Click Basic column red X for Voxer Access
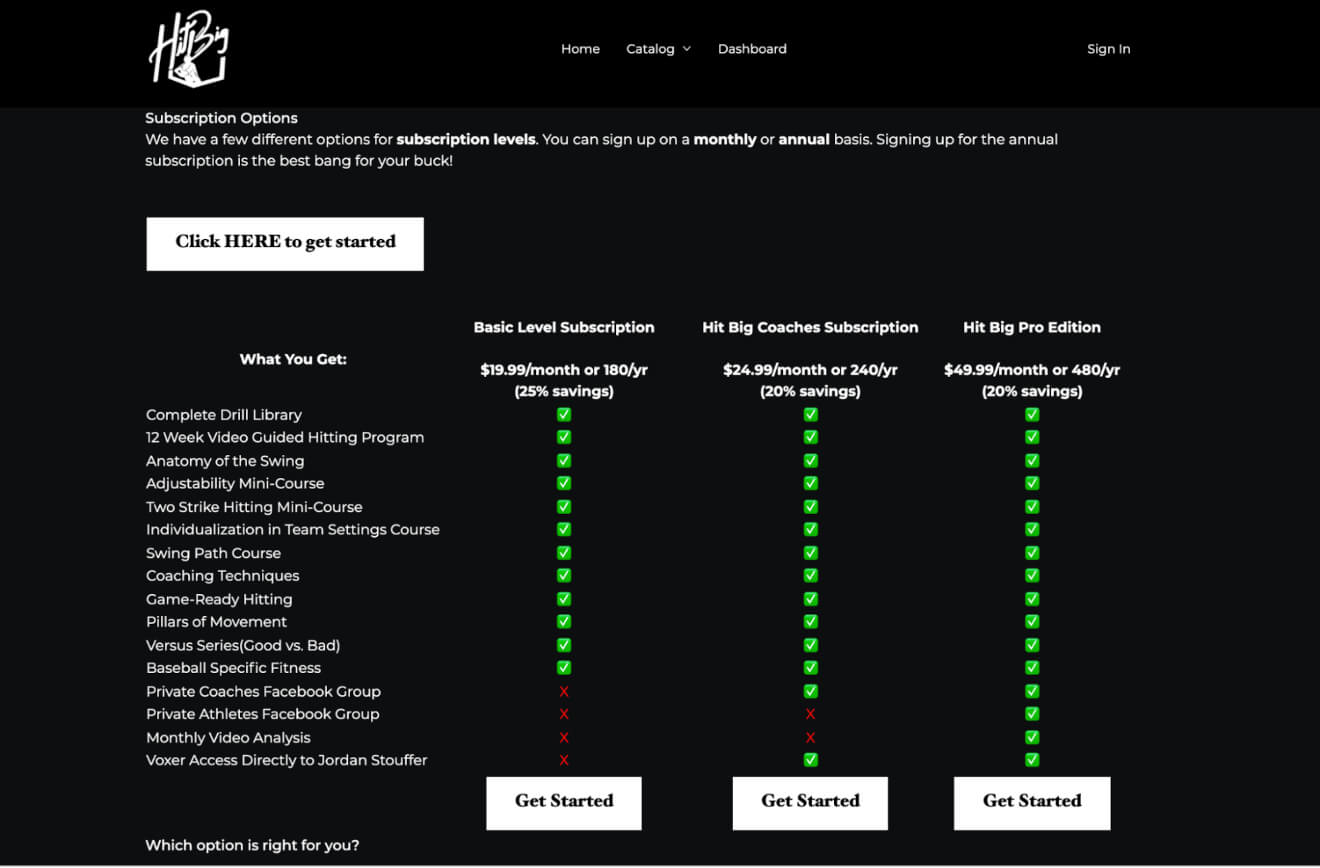Screen dimensions: 1320x868 pos(564,760)
